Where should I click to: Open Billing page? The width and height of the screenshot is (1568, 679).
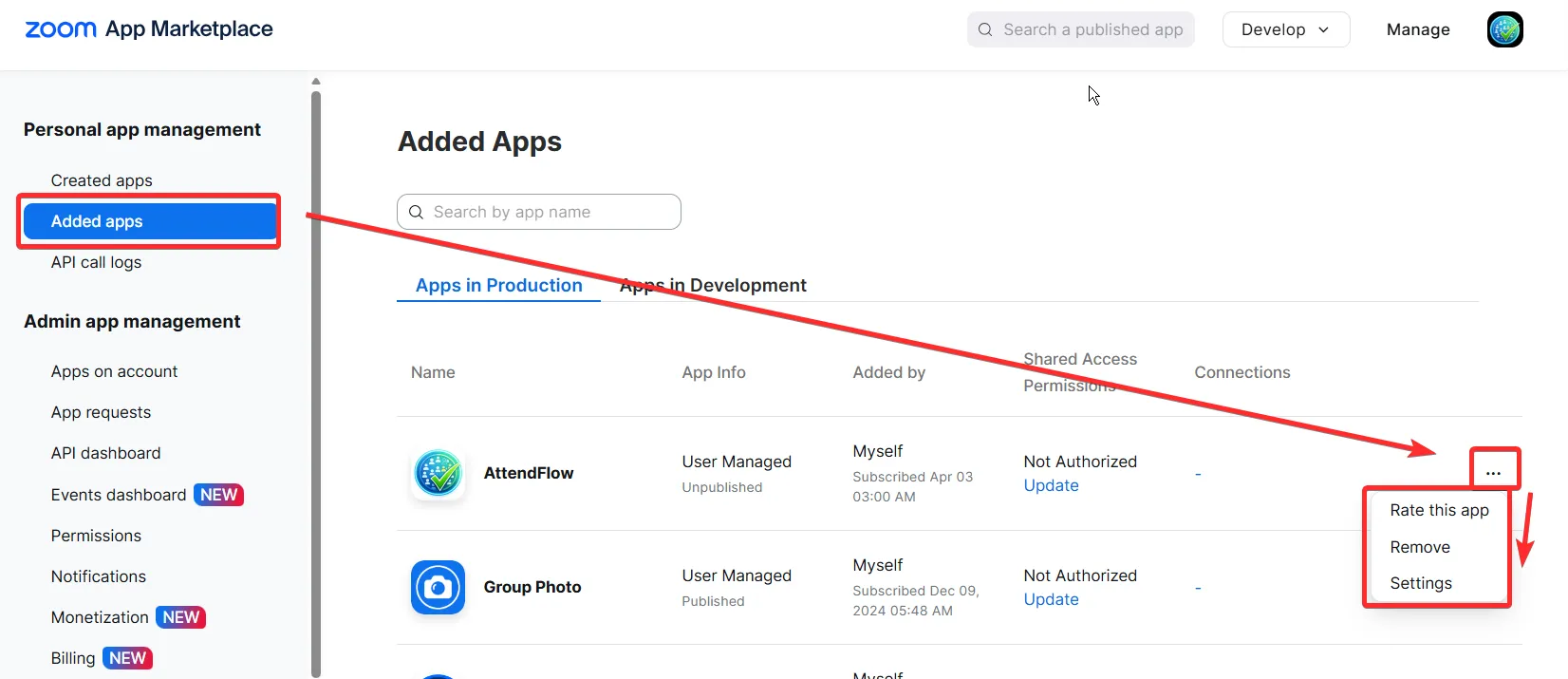click(73, 658)
